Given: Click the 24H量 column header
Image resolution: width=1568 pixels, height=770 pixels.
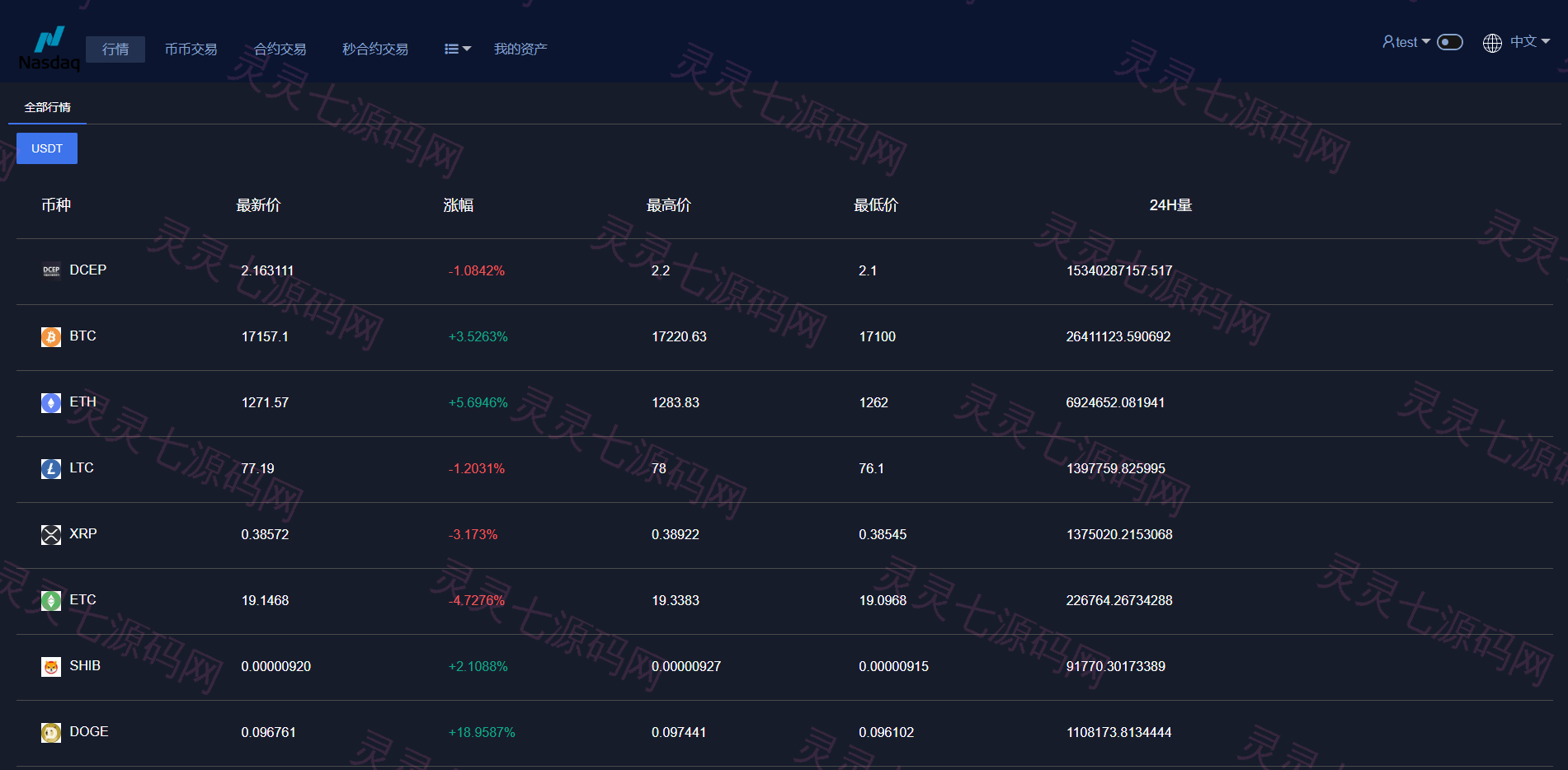Looking at the screenshot, I should point(1171,205).
